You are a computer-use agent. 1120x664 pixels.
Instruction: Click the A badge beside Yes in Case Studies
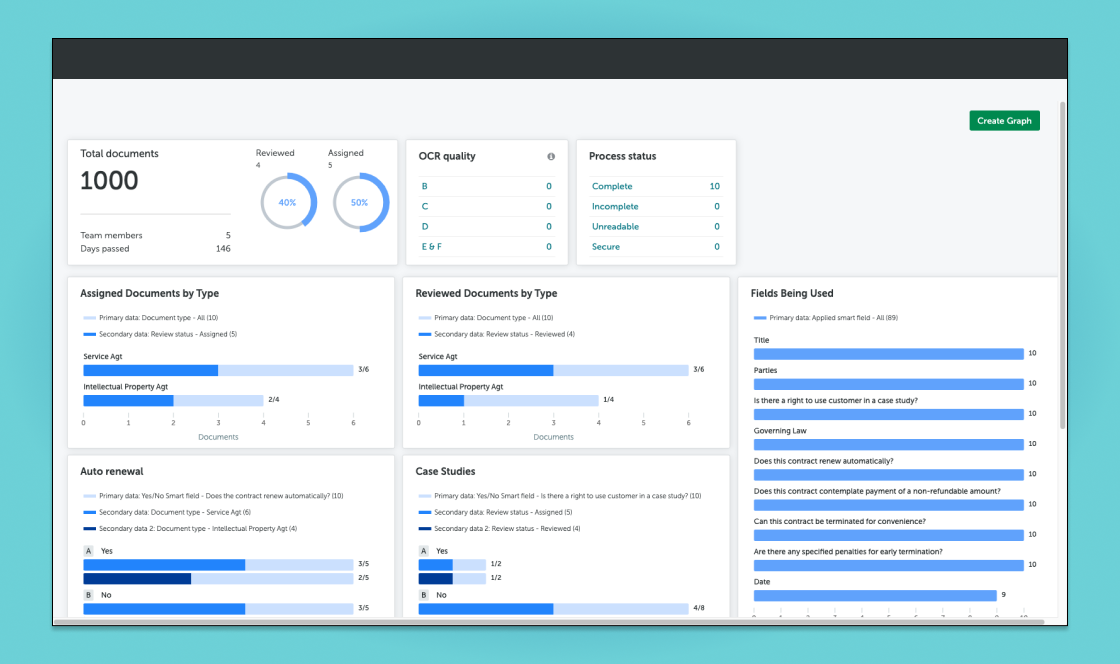pos(423,551)
